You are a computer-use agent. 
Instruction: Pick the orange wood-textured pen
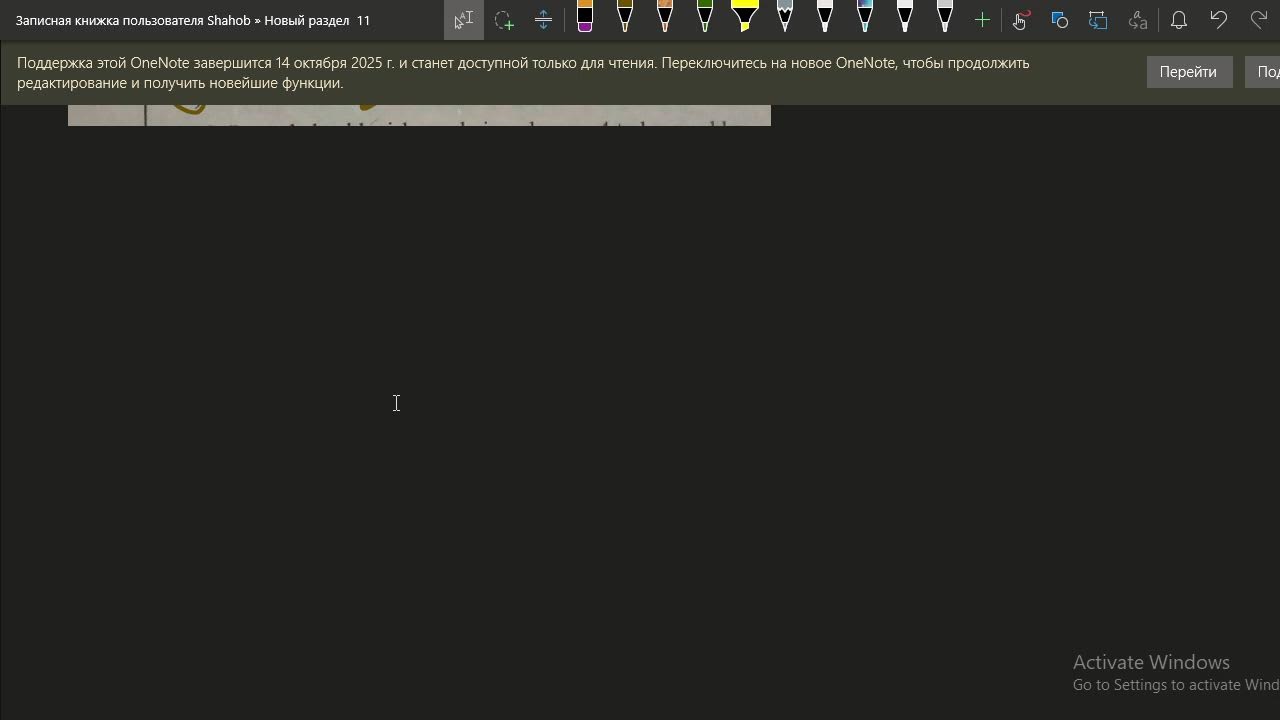(665, 17)
